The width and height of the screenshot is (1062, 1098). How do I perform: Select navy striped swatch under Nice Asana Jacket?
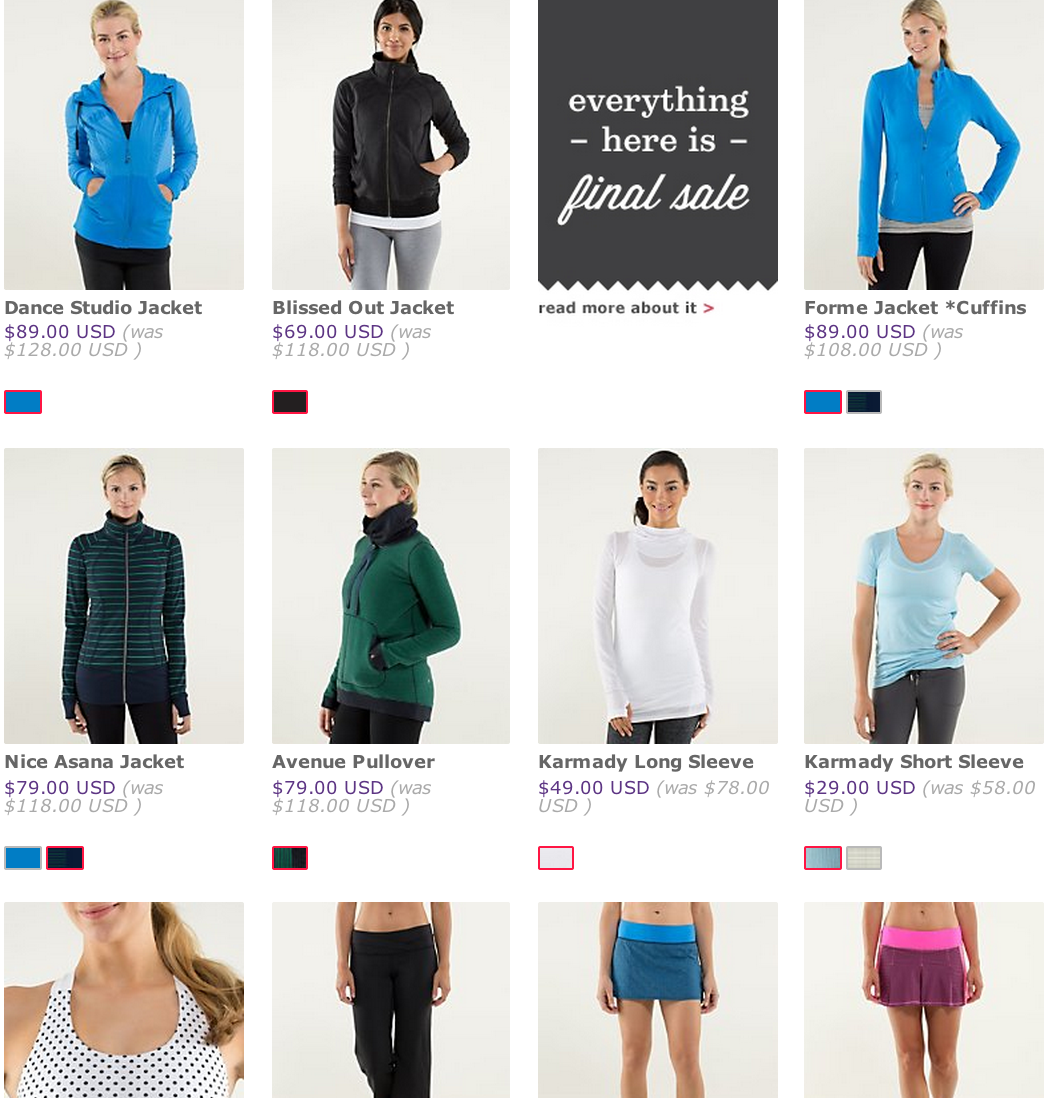(65, 858)
